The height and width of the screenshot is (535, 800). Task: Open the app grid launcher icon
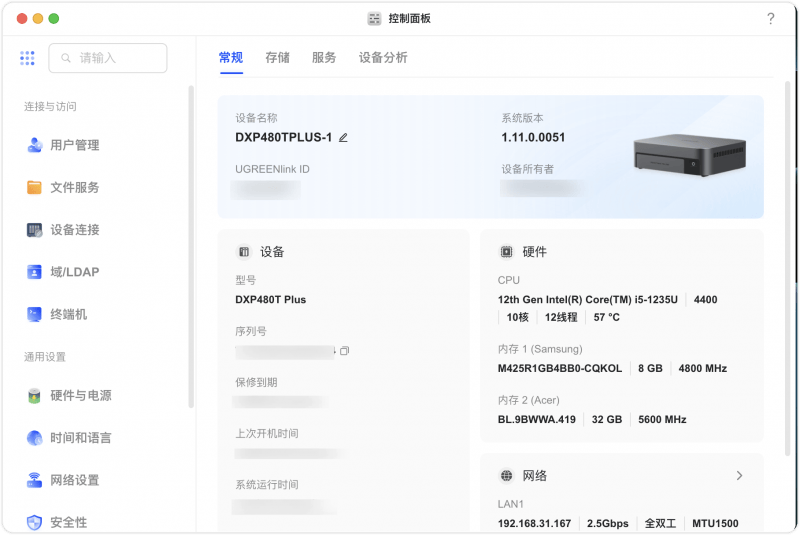[x=27, y=58]
